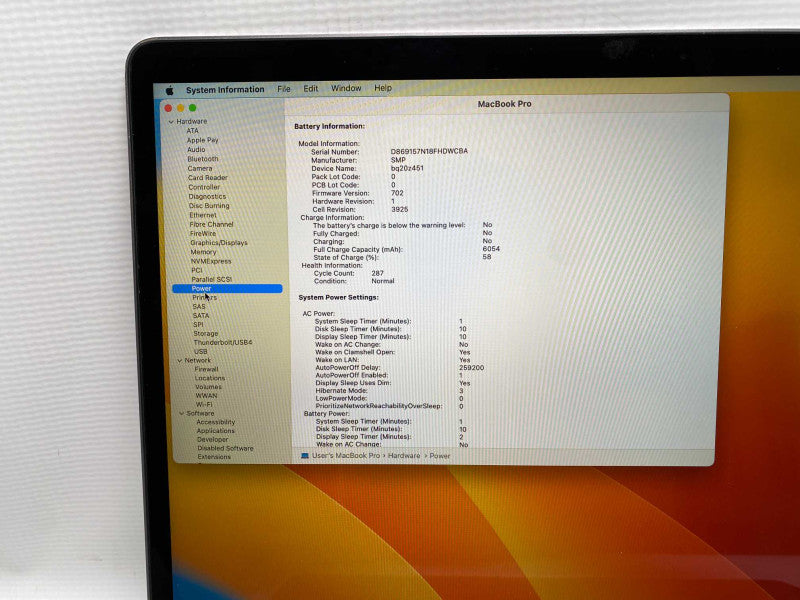Collapse the Software section
Image resolution: width=800 pixels, height=600 pixels.
click(x=181, y=414)
